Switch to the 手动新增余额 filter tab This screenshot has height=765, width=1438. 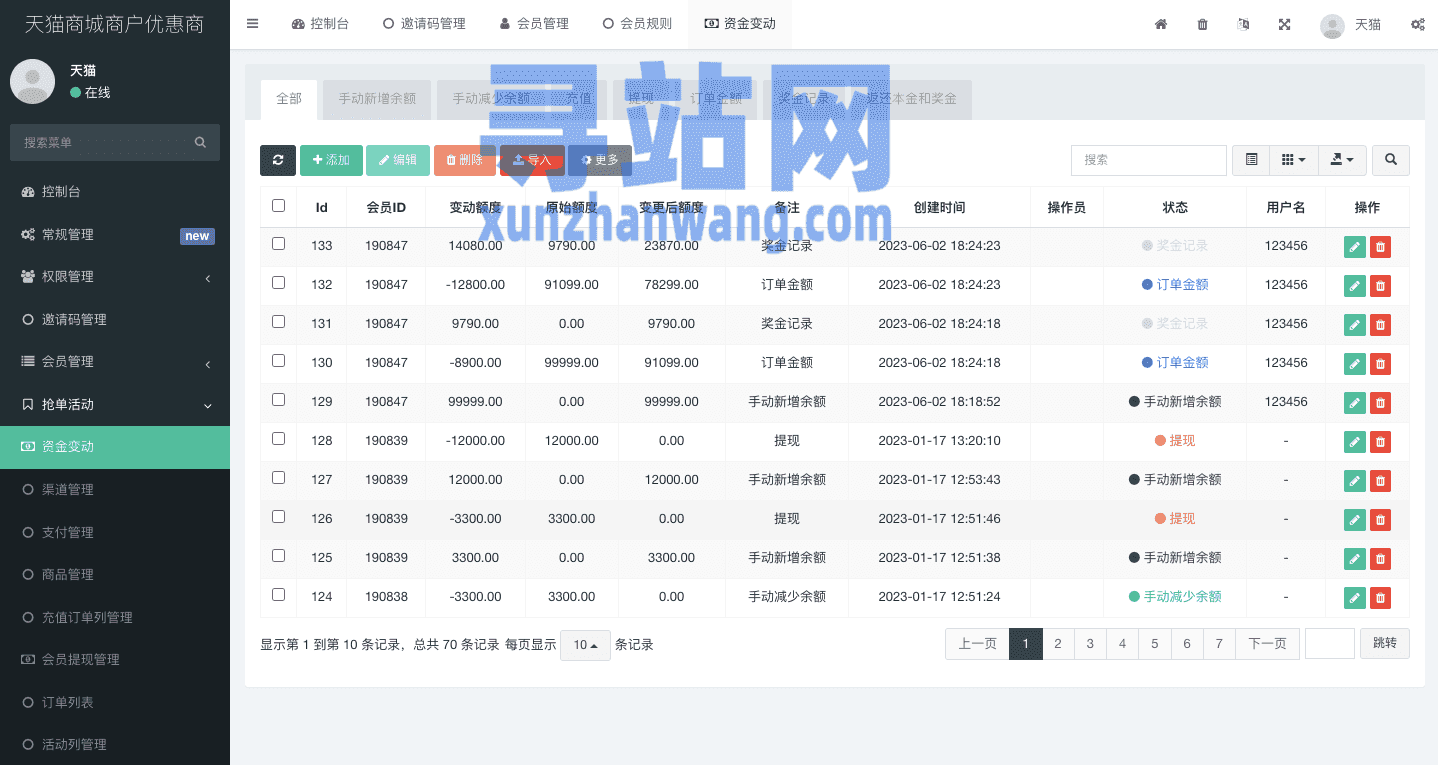pos(376,99)
